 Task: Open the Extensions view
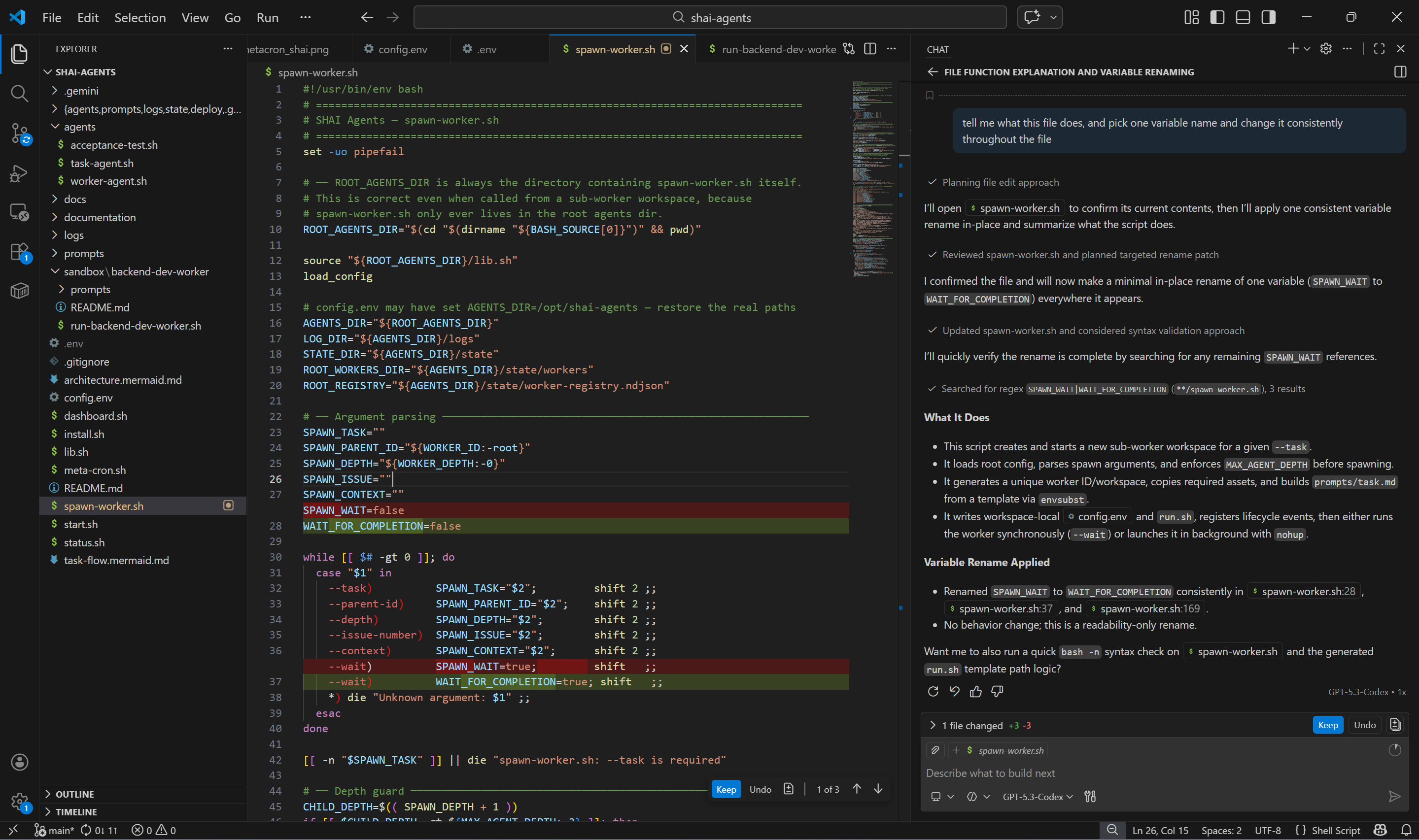[x=19, y=252]
